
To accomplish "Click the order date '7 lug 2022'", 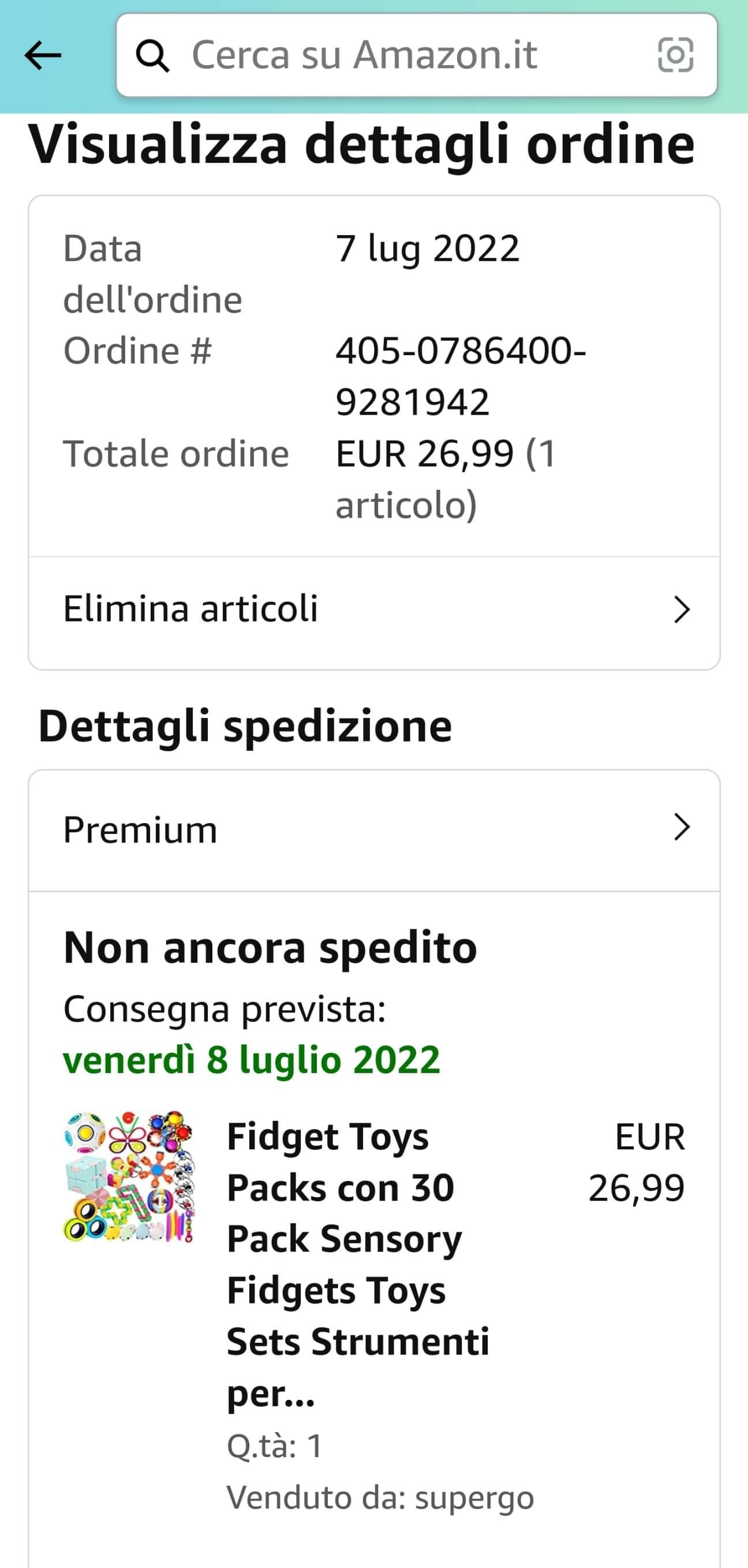I will 428,248.
